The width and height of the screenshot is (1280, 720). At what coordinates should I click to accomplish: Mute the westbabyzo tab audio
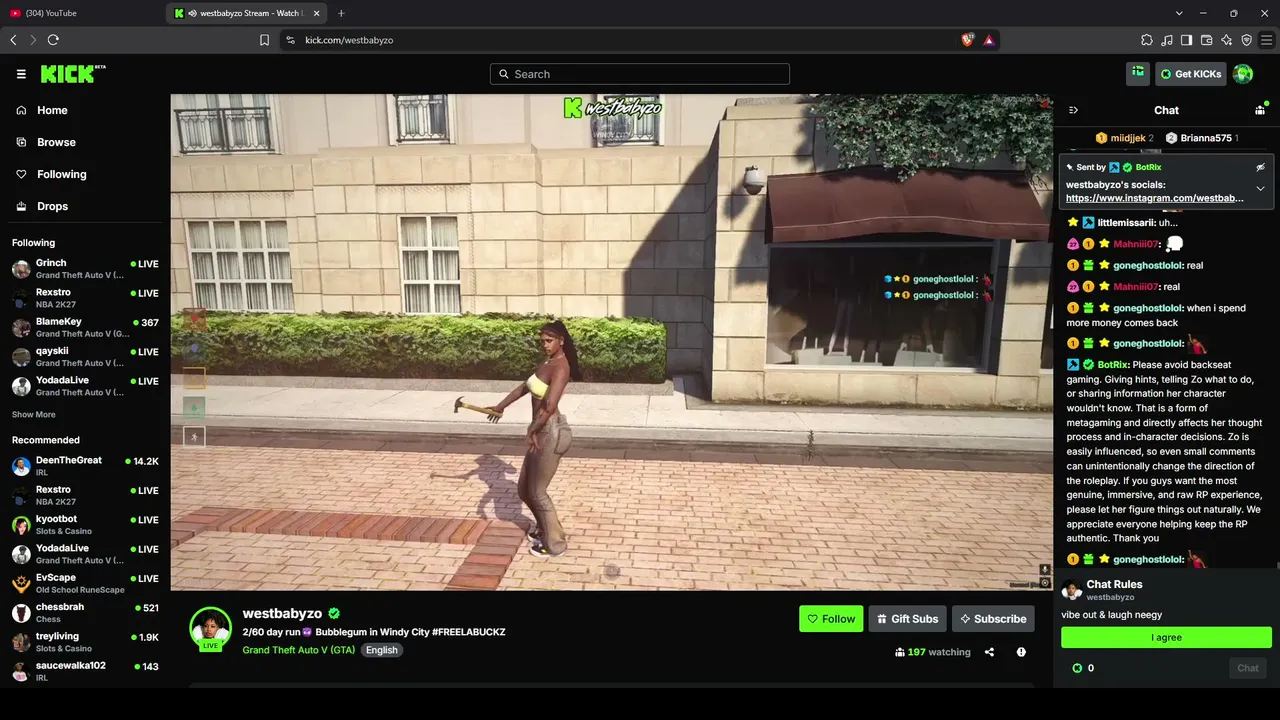pyautogui.click(x=192, y=13)
